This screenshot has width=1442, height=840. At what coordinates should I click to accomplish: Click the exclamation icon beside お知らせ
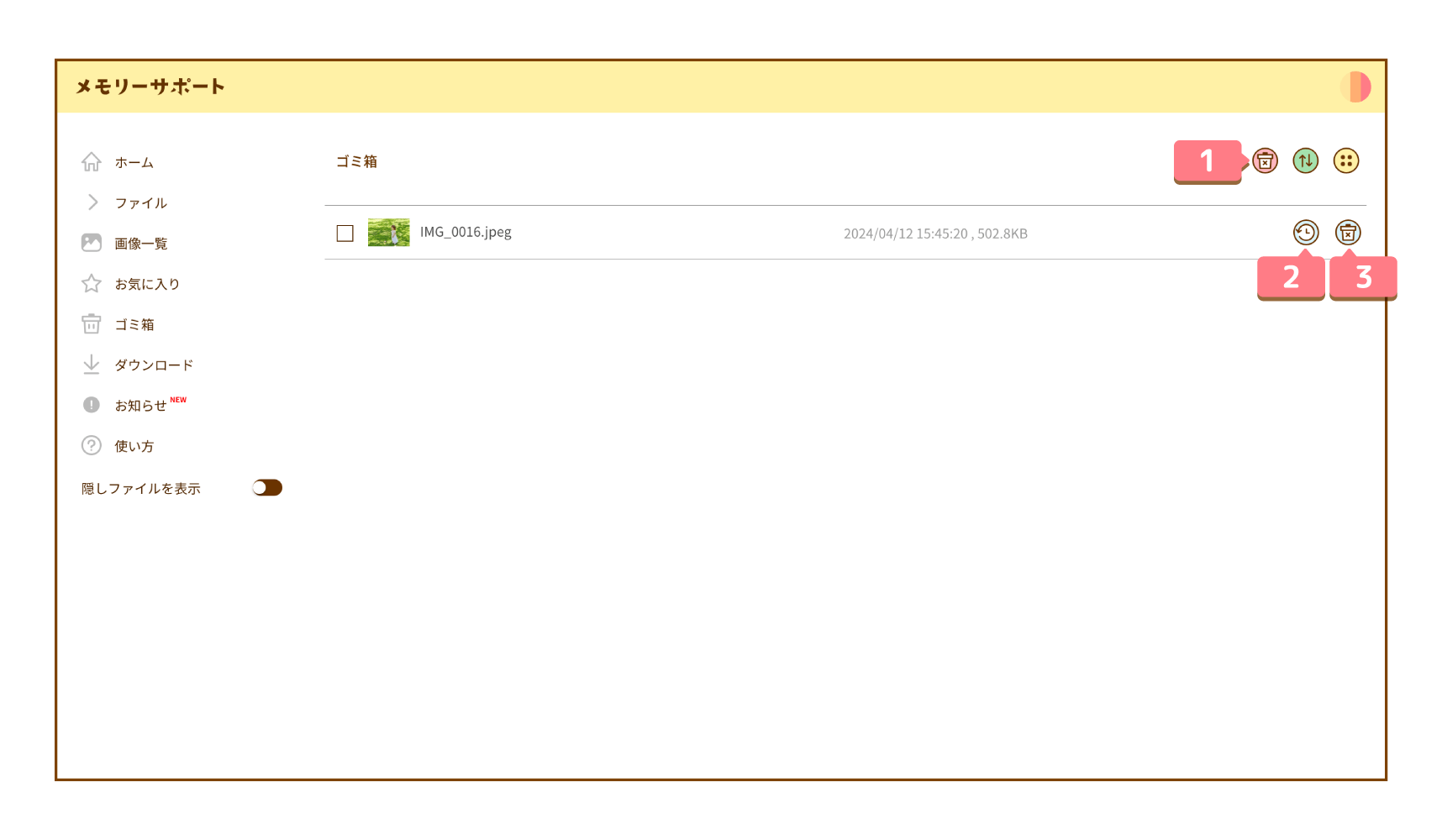[x=92, y=405]
